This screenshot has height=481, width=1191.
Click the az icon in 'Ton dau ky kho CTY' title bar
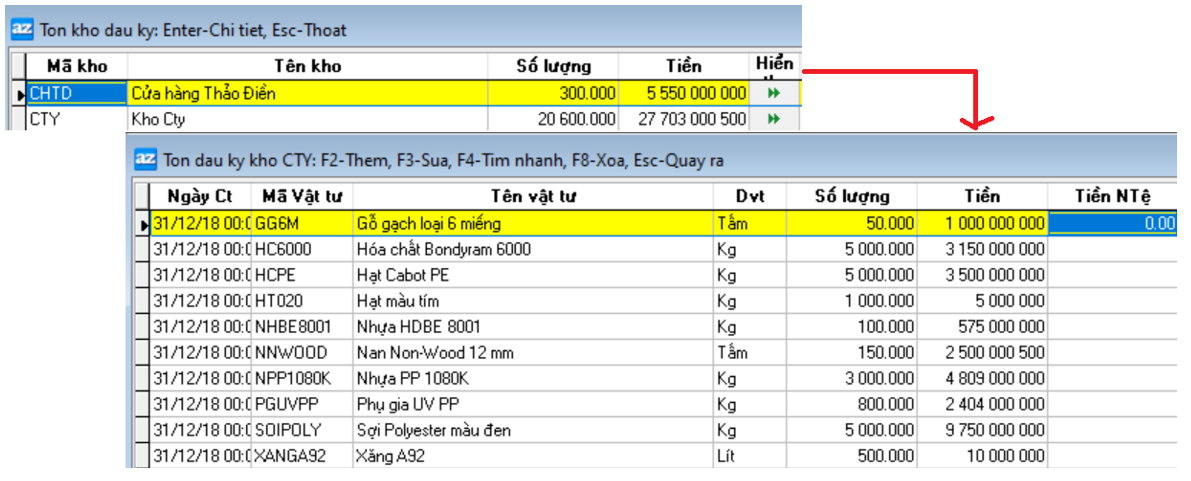pyautogui.click(x=146, y=159)
